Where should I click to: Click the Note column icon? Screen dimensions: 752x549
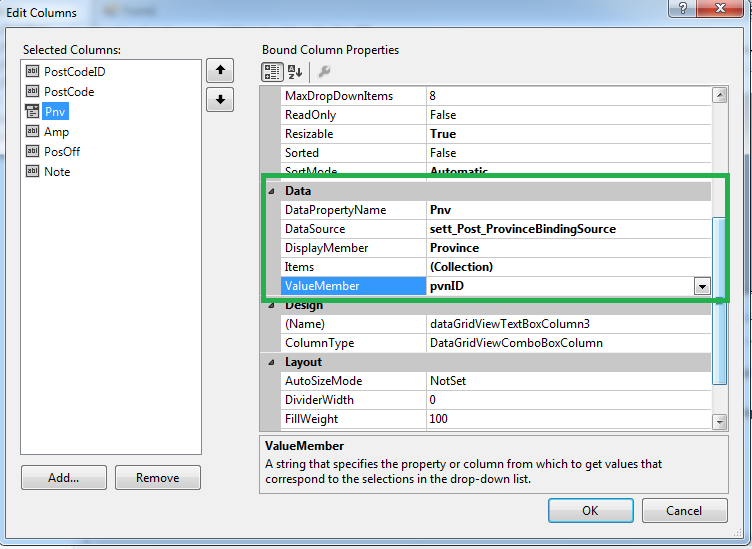coord(32,171)
